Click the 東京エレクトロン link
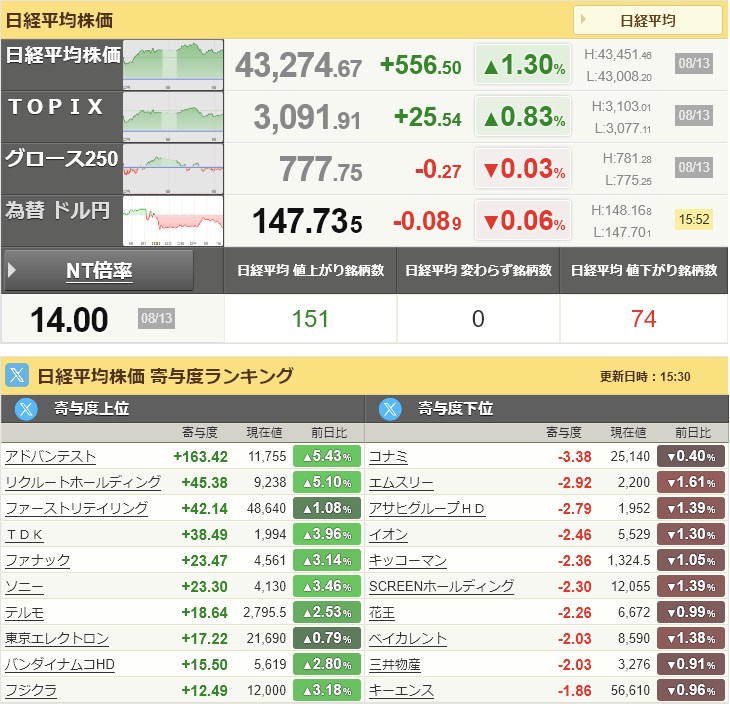Viewport: 730px width, 704px height. tap(57, 638)
